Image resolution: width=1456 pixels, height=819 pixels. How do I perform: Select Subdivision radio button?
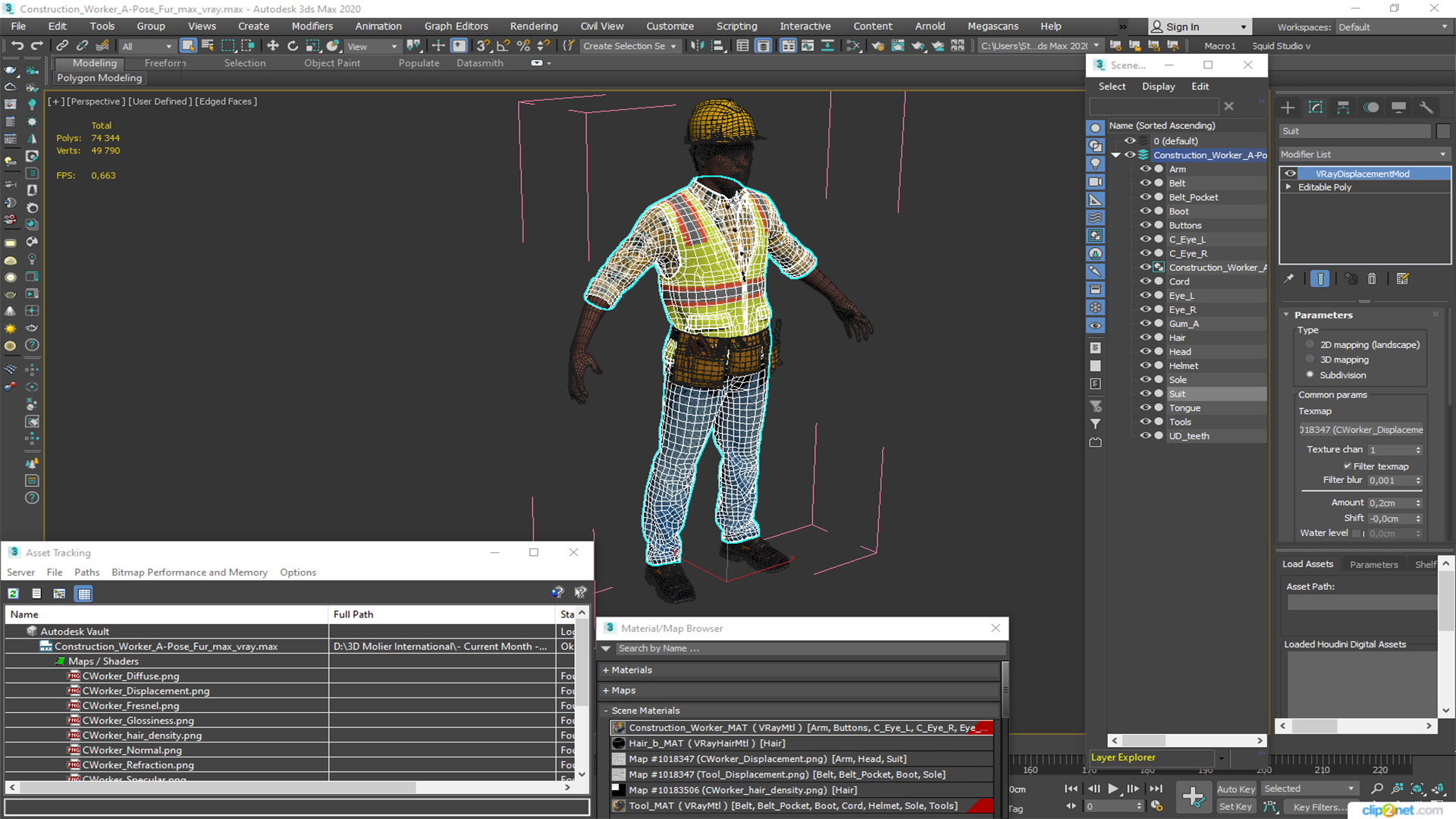[x=1310, y=375]
